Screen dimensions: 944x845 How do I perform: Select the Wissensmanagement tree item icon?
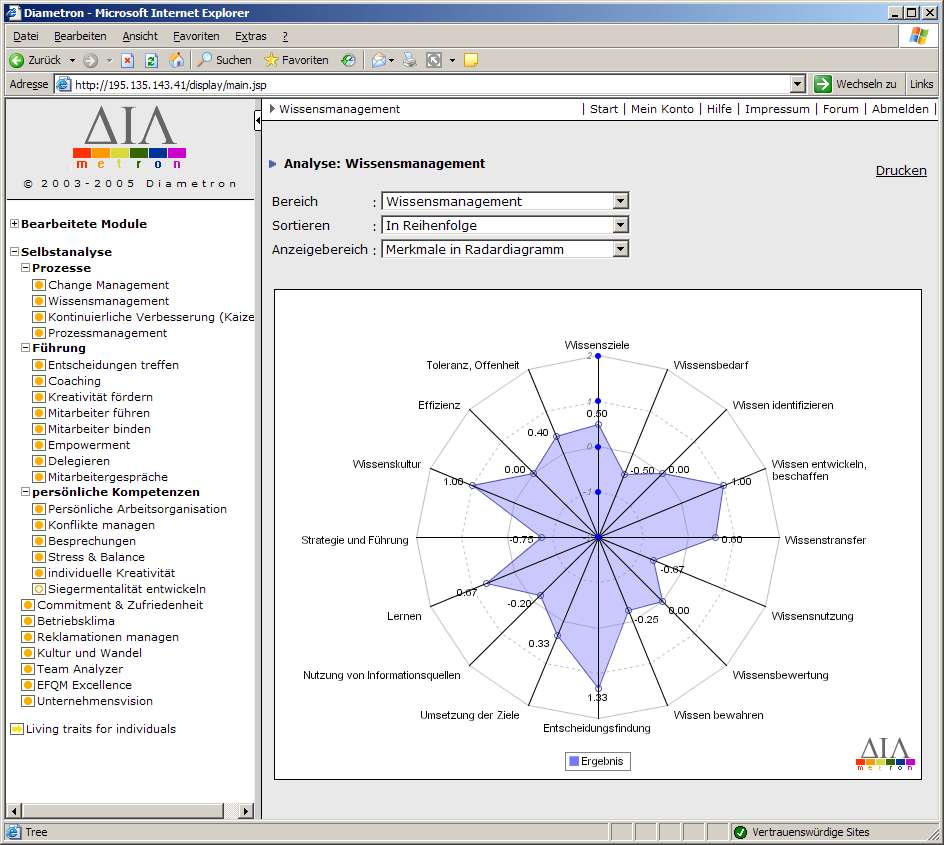point(39,300)
